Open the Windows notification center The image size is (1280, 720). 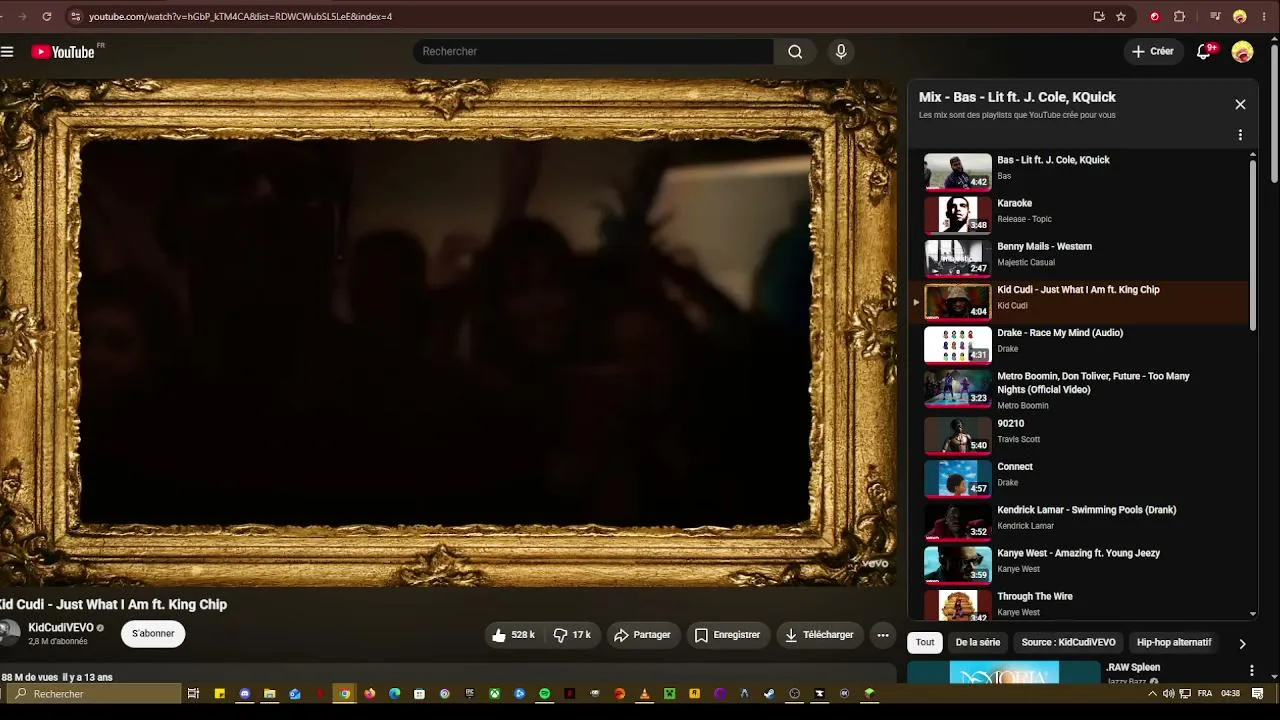[x=1258, y=694]
